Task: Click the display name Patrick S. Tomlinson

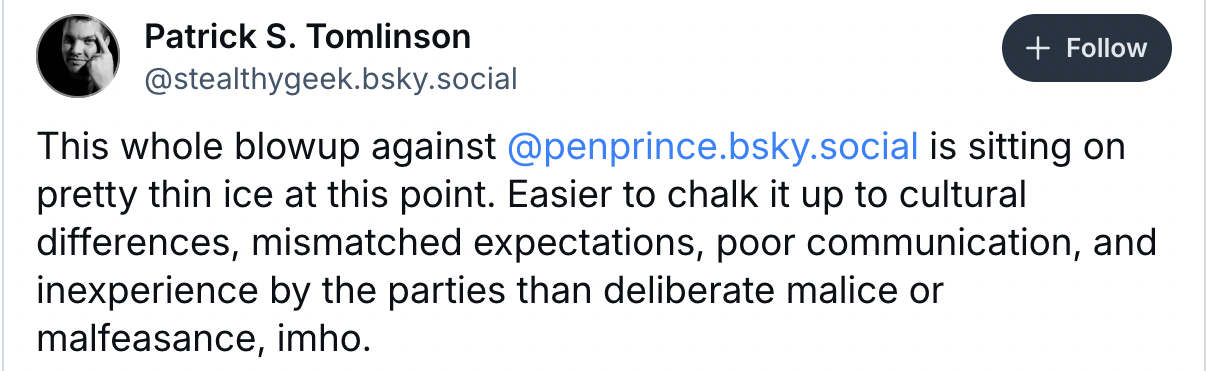Action: (308, 37)
